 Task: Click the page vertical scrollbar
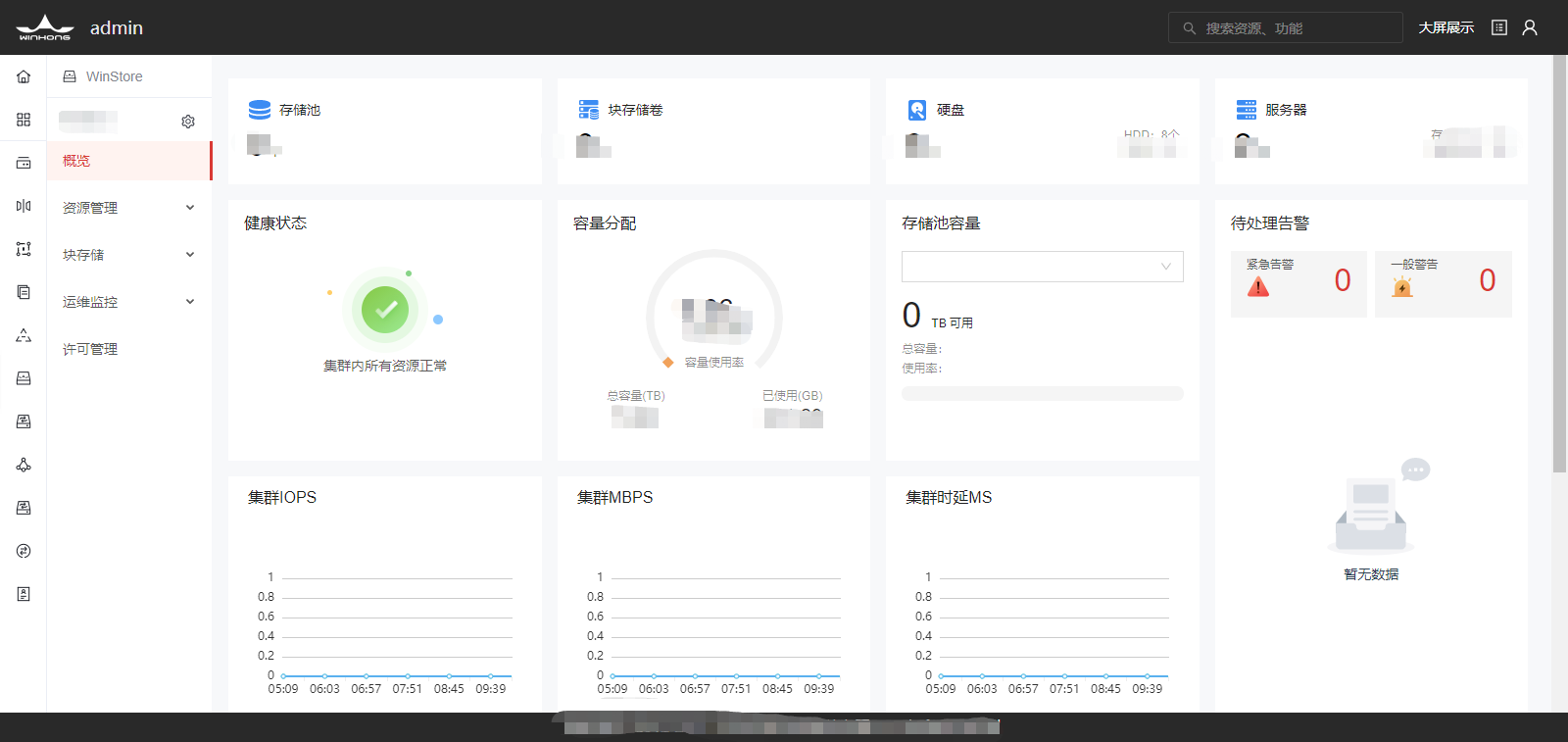[1559, 265]
